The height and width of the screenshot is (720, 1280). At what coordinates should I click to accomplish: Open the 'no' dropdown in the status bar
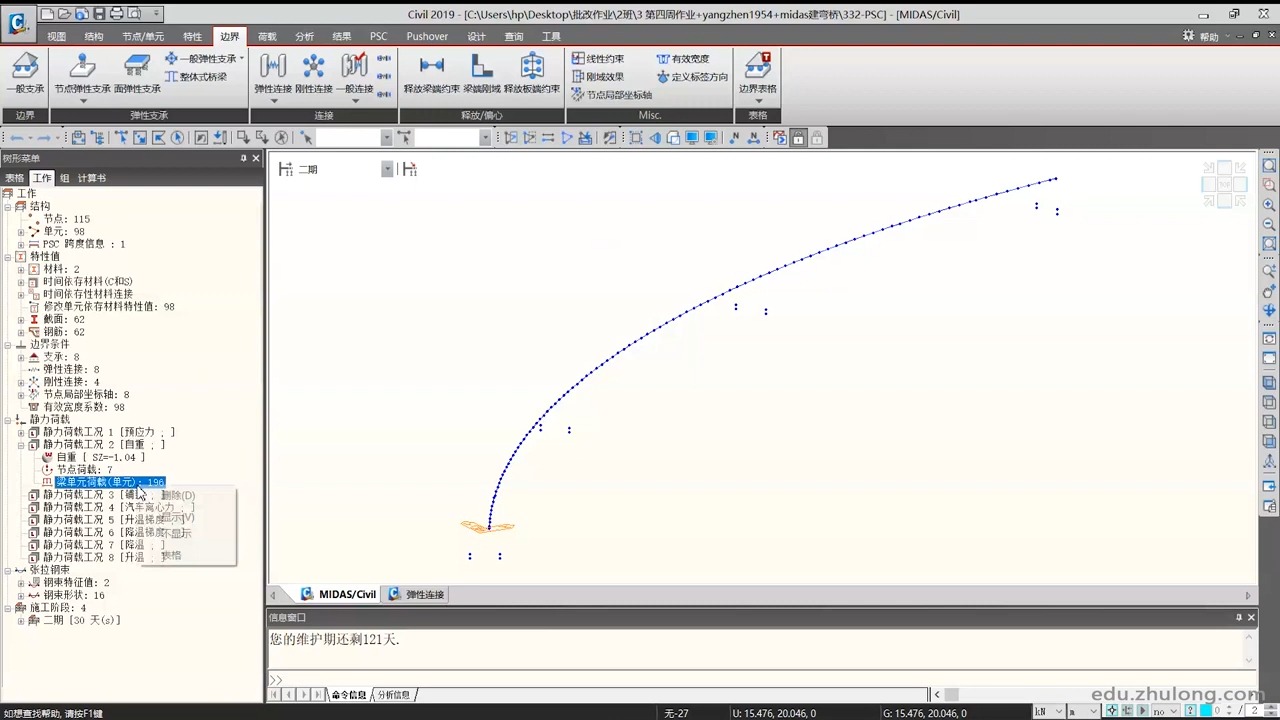click(x=1174, y=711)
